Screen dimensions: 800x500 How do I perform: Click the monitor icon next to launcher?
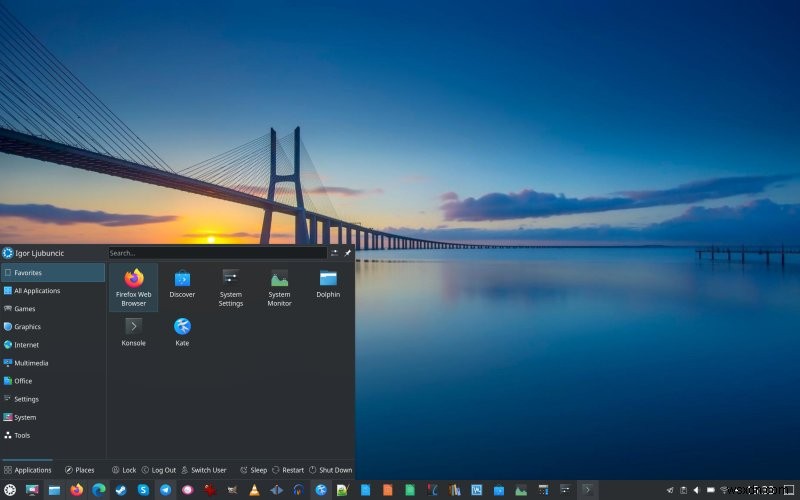32,490
